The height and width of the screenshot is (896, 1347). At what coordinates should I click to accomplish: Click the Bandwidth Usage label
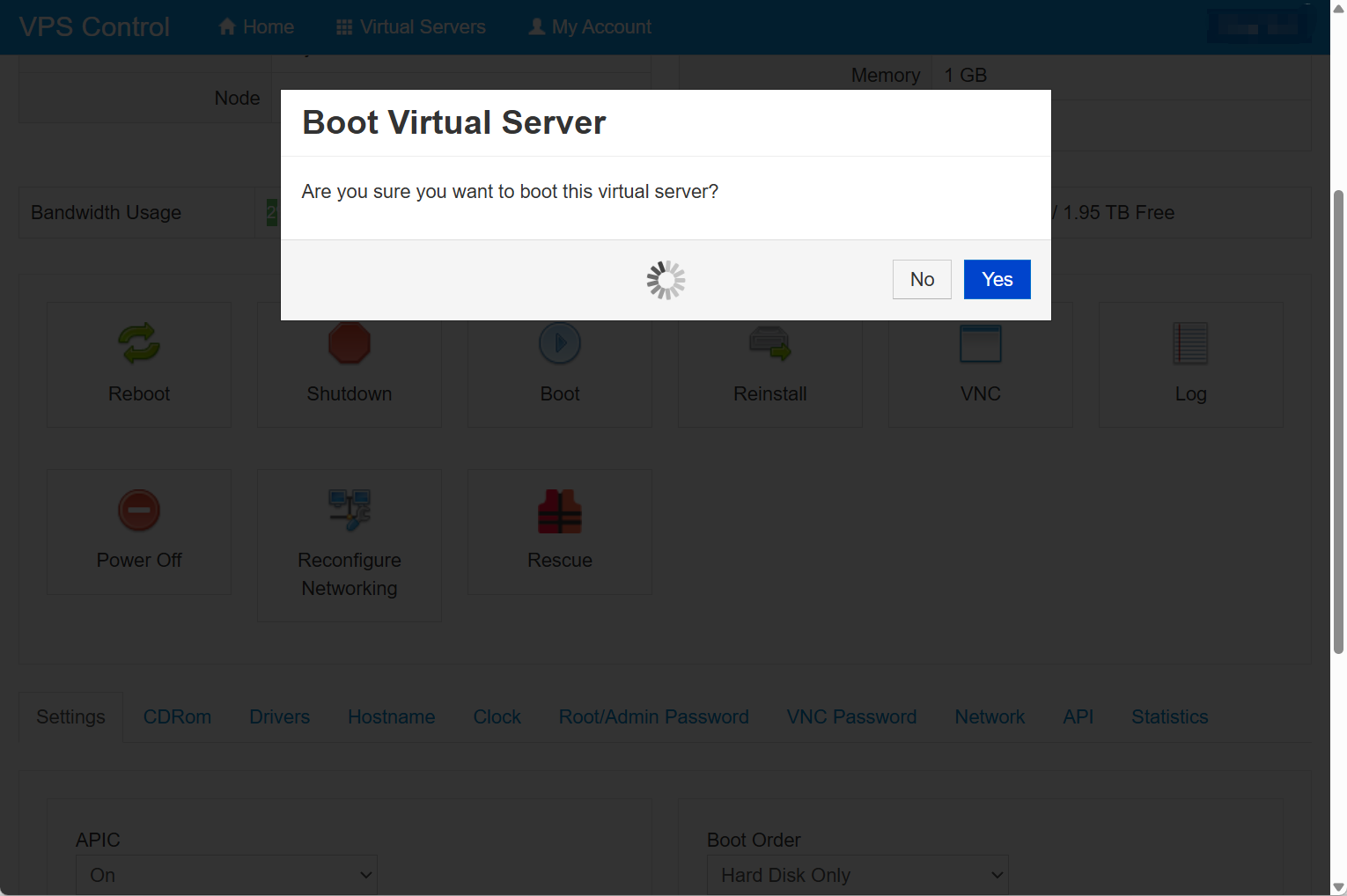(106, 212)
